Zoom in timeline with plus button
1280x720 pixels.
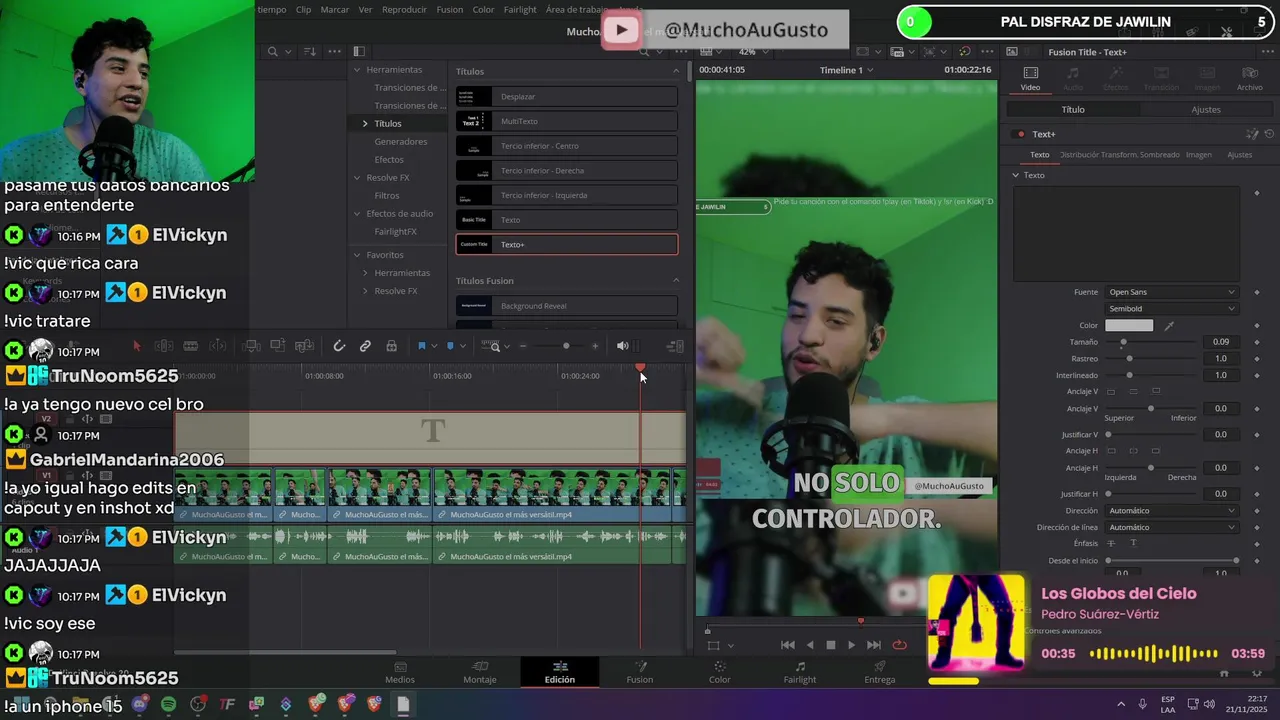[x=595, y=346]
